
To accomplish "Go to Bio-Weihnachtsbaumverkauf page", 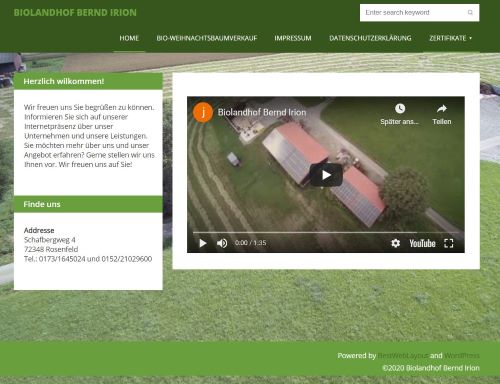I will 207,38.
